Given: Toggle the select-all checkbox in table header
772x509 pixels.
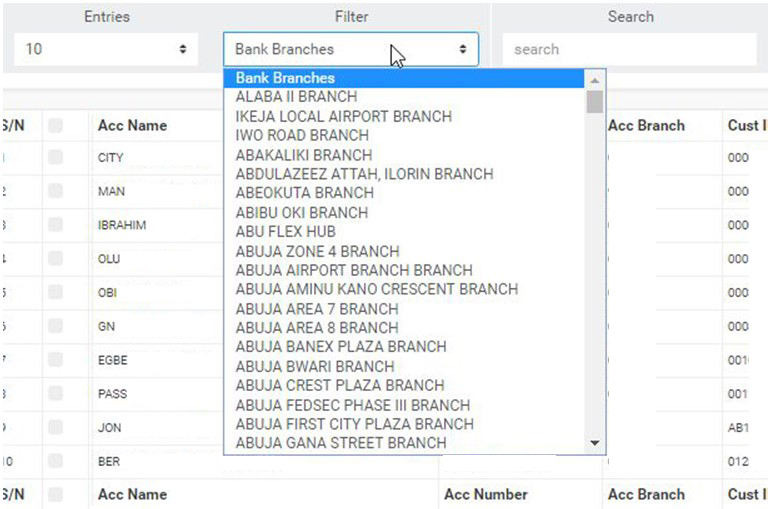Looking at the screenshot, I should click(x=55, y=126).
